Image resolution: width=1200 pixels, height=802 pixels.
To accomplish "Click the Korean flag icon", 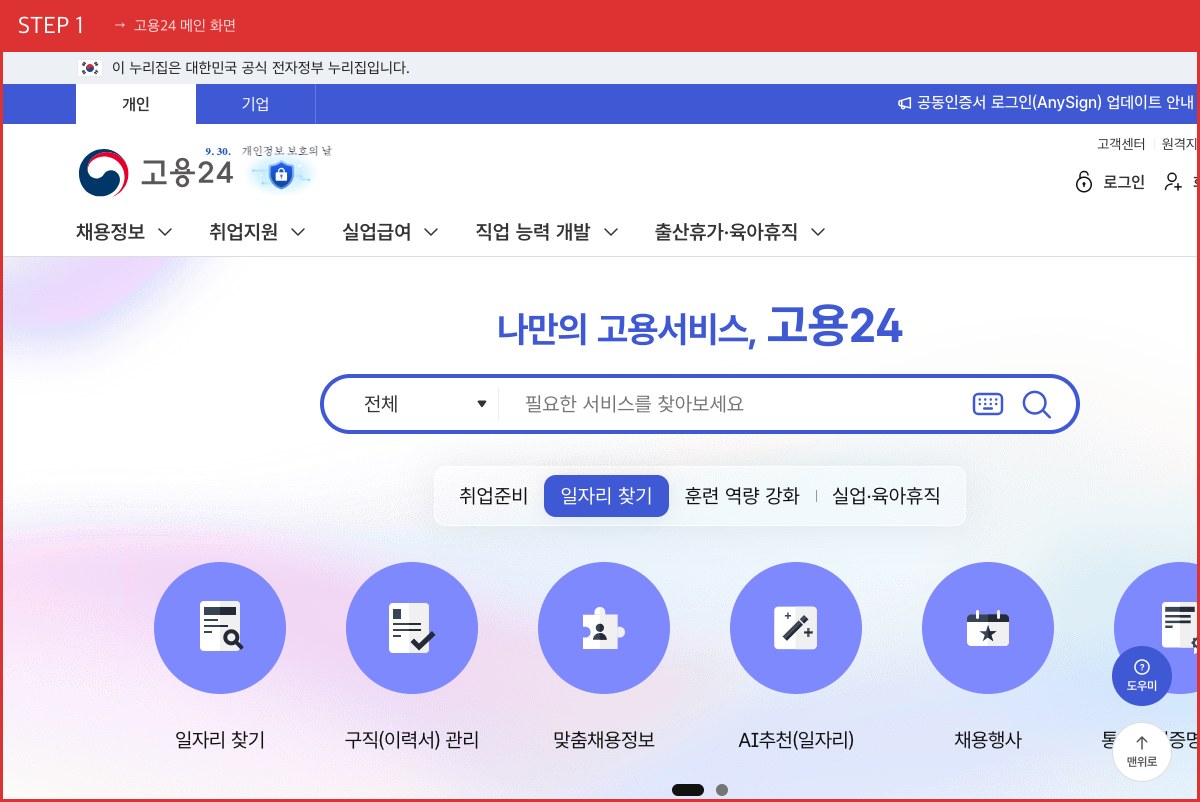I will point(90,68).
